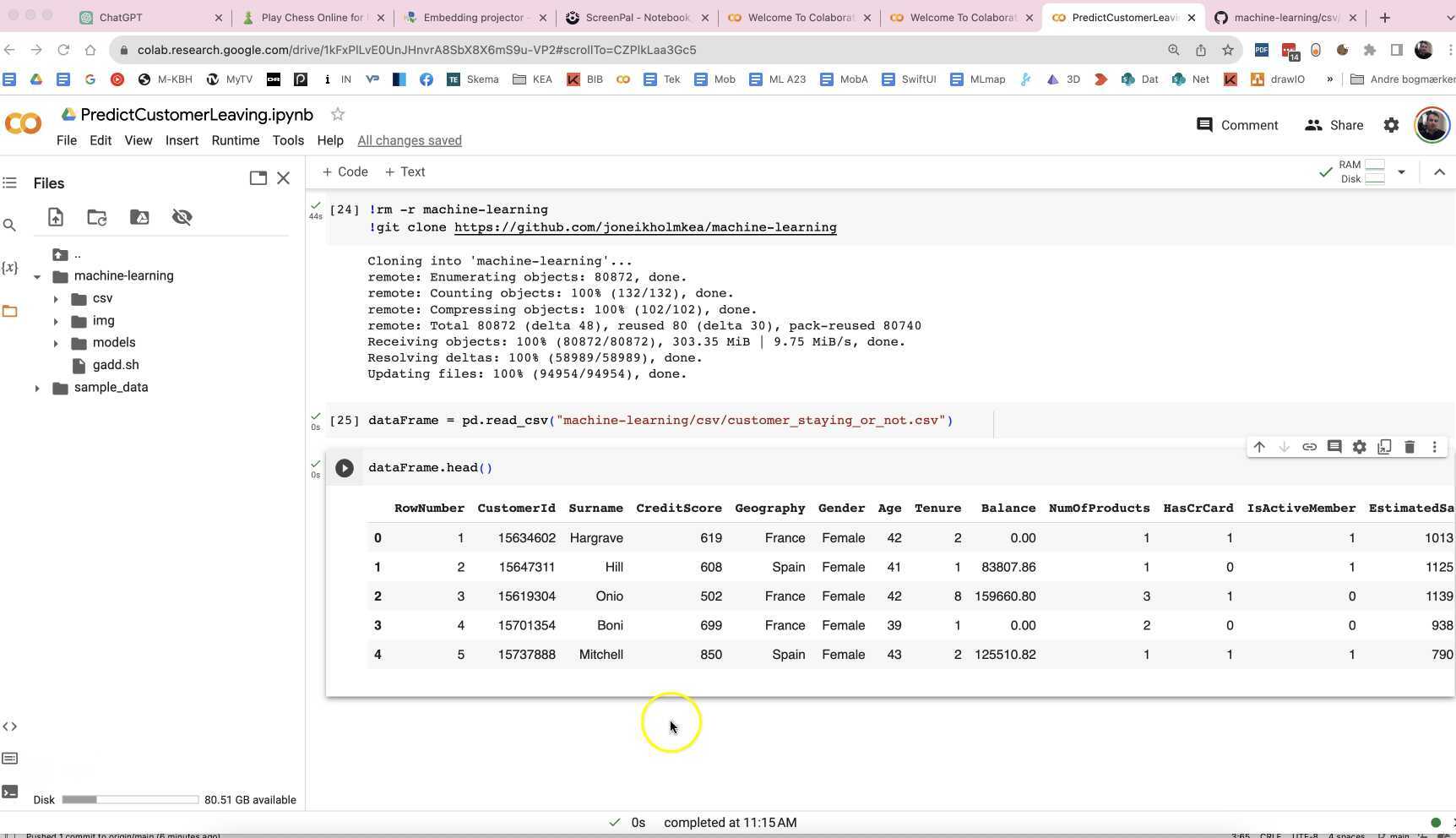
Task: Delete the dataFrame.head cell
Action: [1409, 447]
